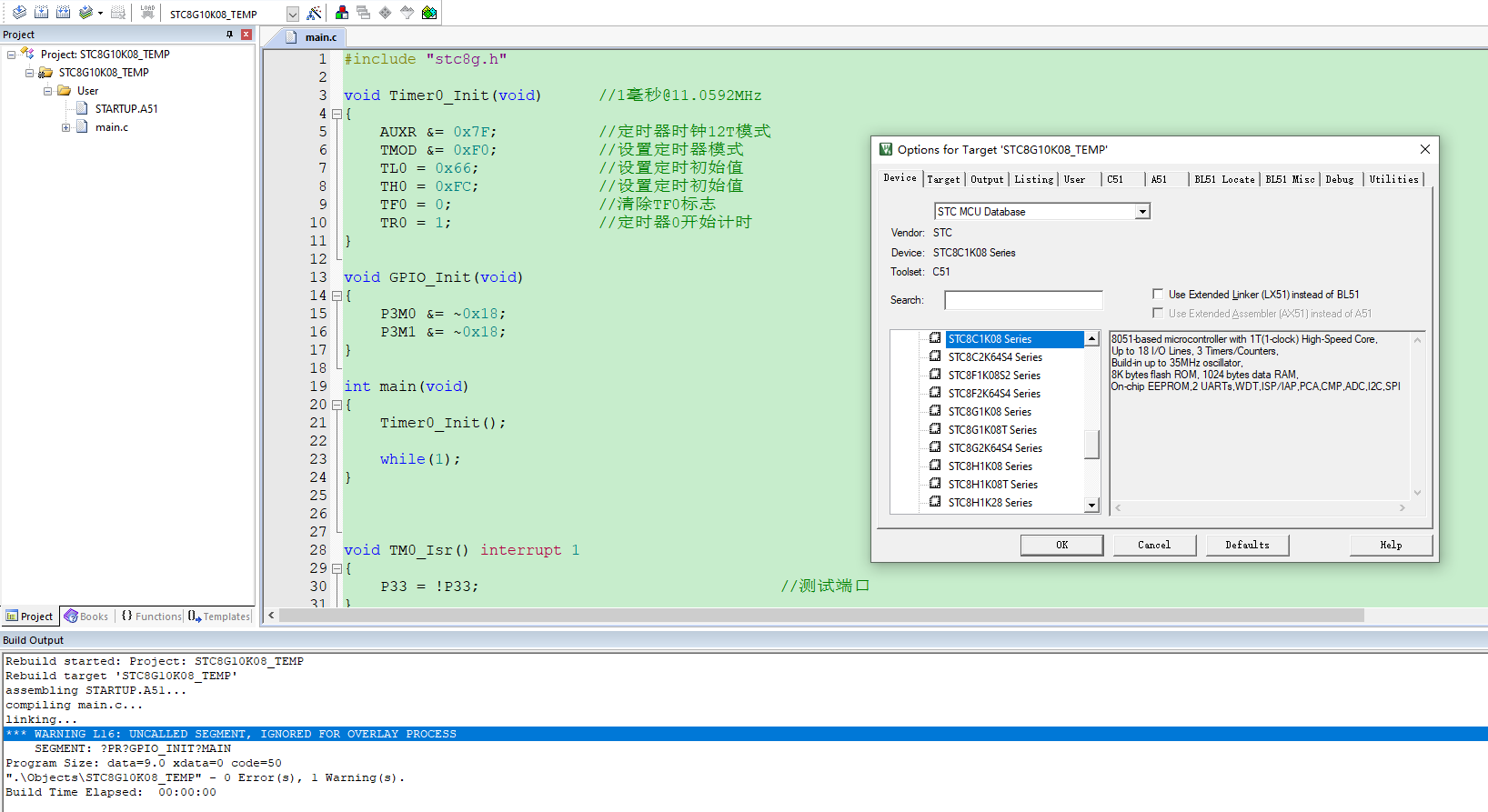Select STC8G1K08T Series in the device list
Viewport: 1488px width, 812px height.
click(992, 430)
